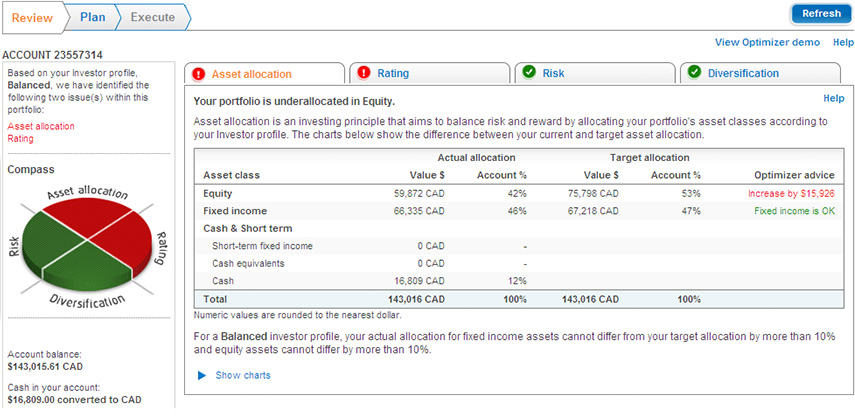The height and width of the screenshot is (417, 855).
Task: Click the green checkmark icon on Diversification tab
Action: coord(694,73)
